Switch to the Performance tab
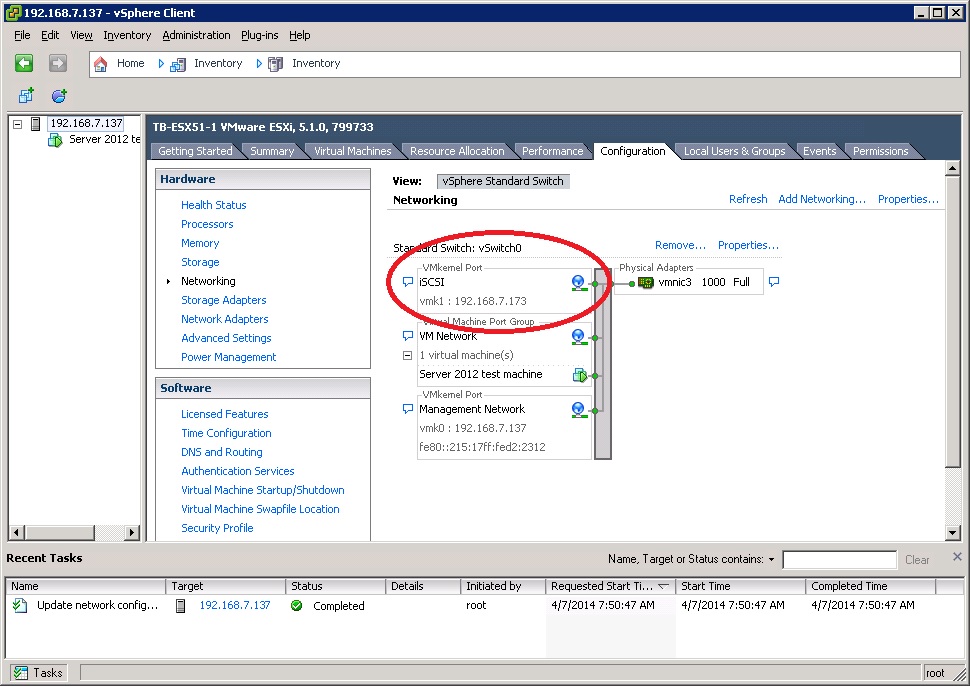Screen dimensions: 970x686 [552, 151]
